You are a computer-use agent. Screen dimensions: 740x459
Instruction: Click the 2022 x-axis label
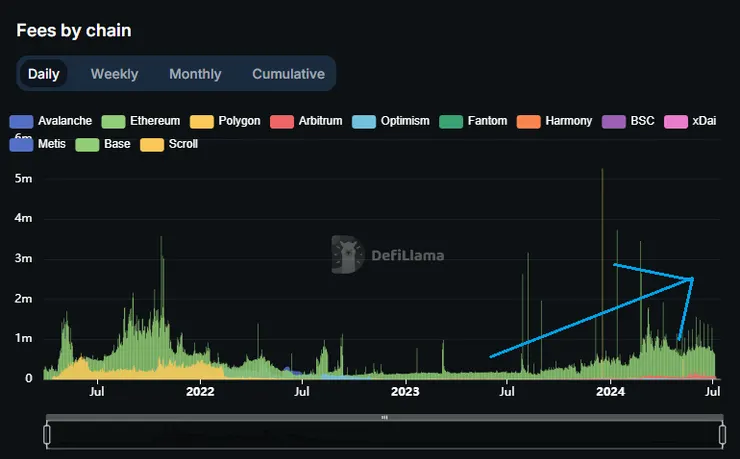[x=200, y=392]
